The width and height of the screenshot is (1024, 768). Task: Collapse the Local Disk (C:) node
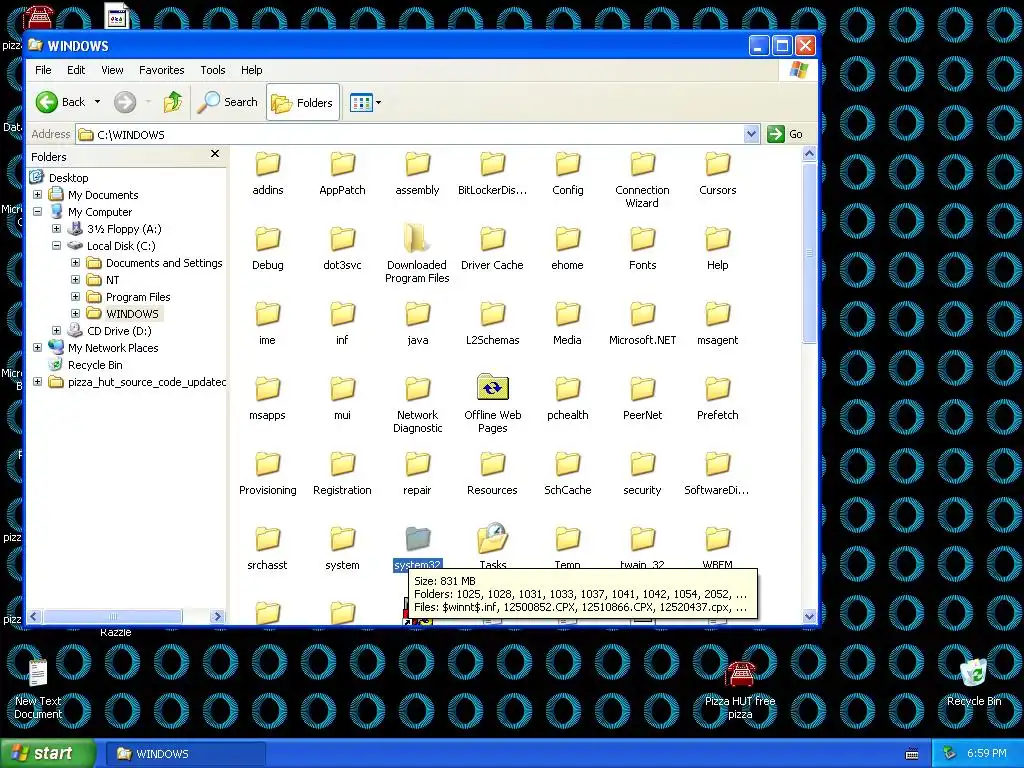[x=56, y=246]
